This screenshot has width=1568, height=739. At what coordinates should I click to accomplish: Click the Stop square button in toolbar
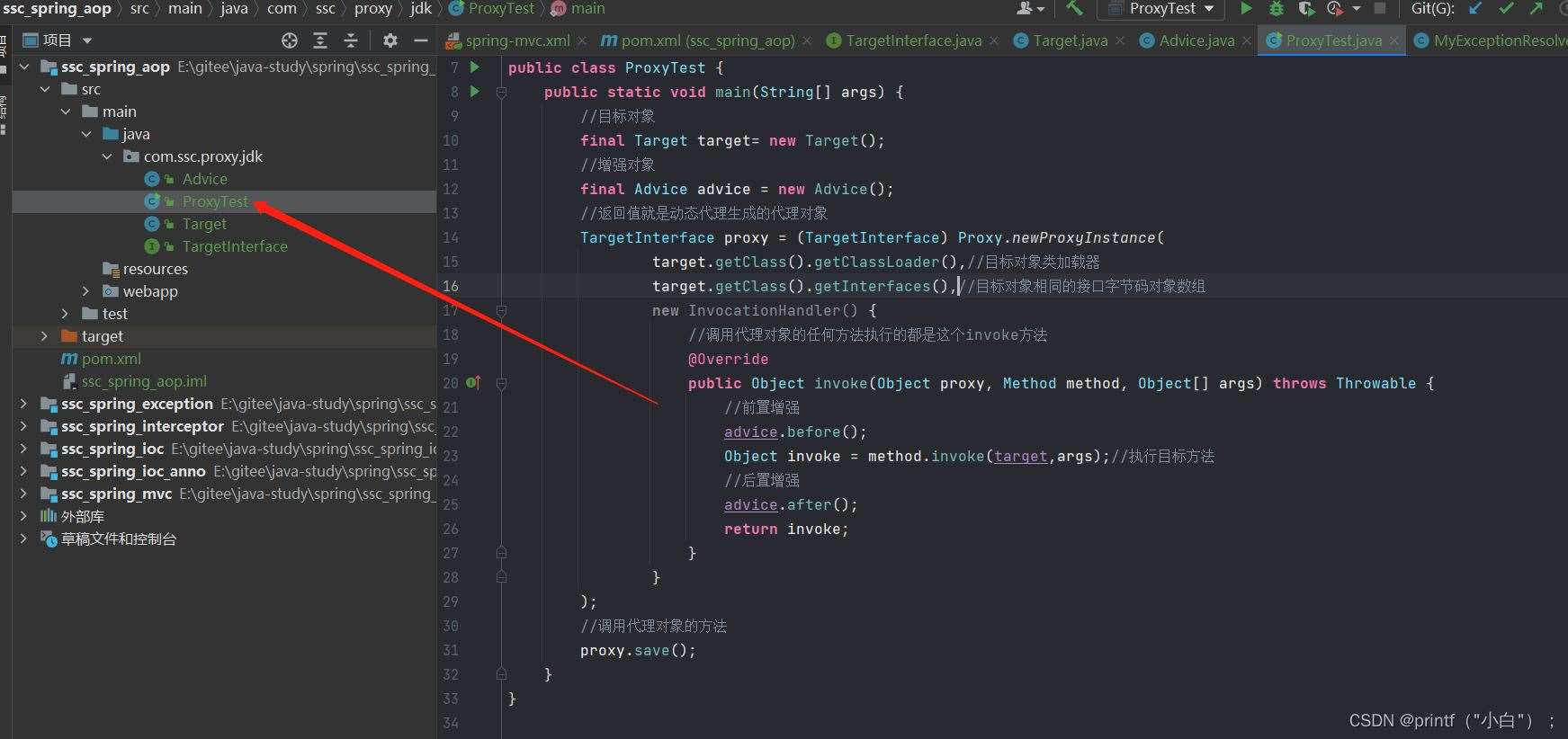1380,9
